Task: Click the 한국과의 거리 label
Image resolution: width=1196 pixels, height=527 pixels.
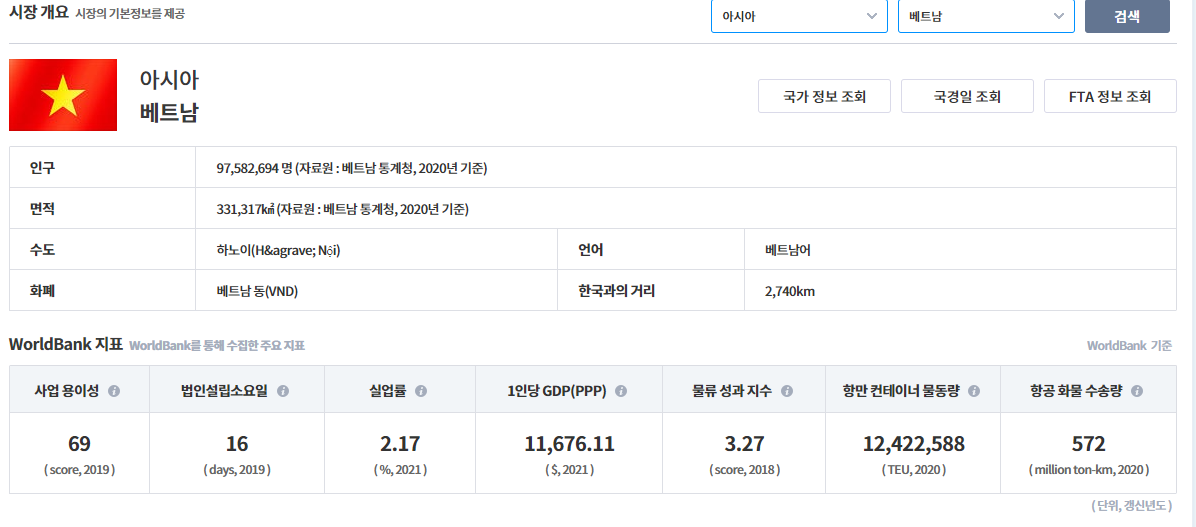Action: pos(617,291)
